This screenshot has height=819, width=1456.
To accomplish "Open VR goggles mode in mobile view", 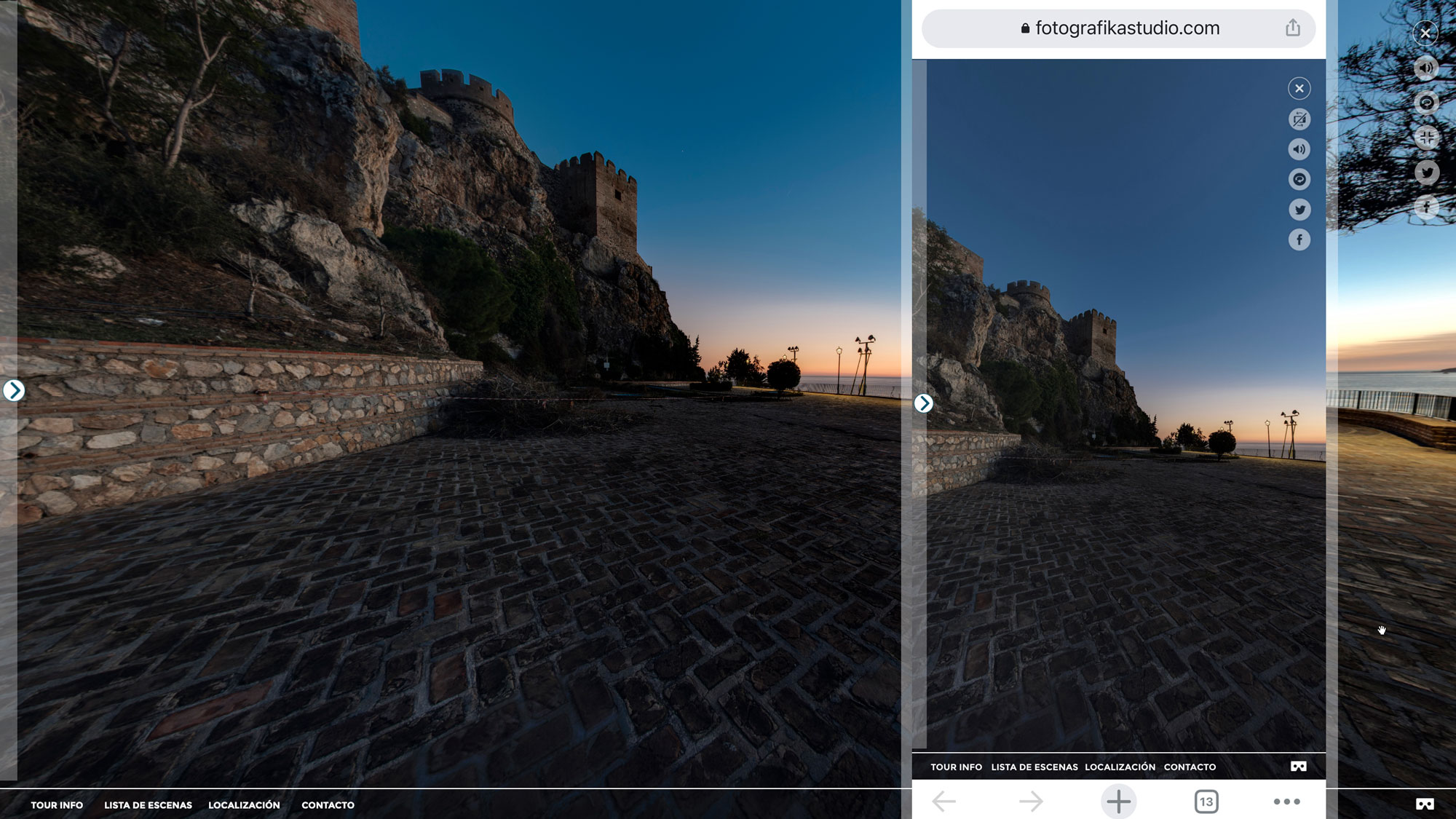I will (1299, 767).
